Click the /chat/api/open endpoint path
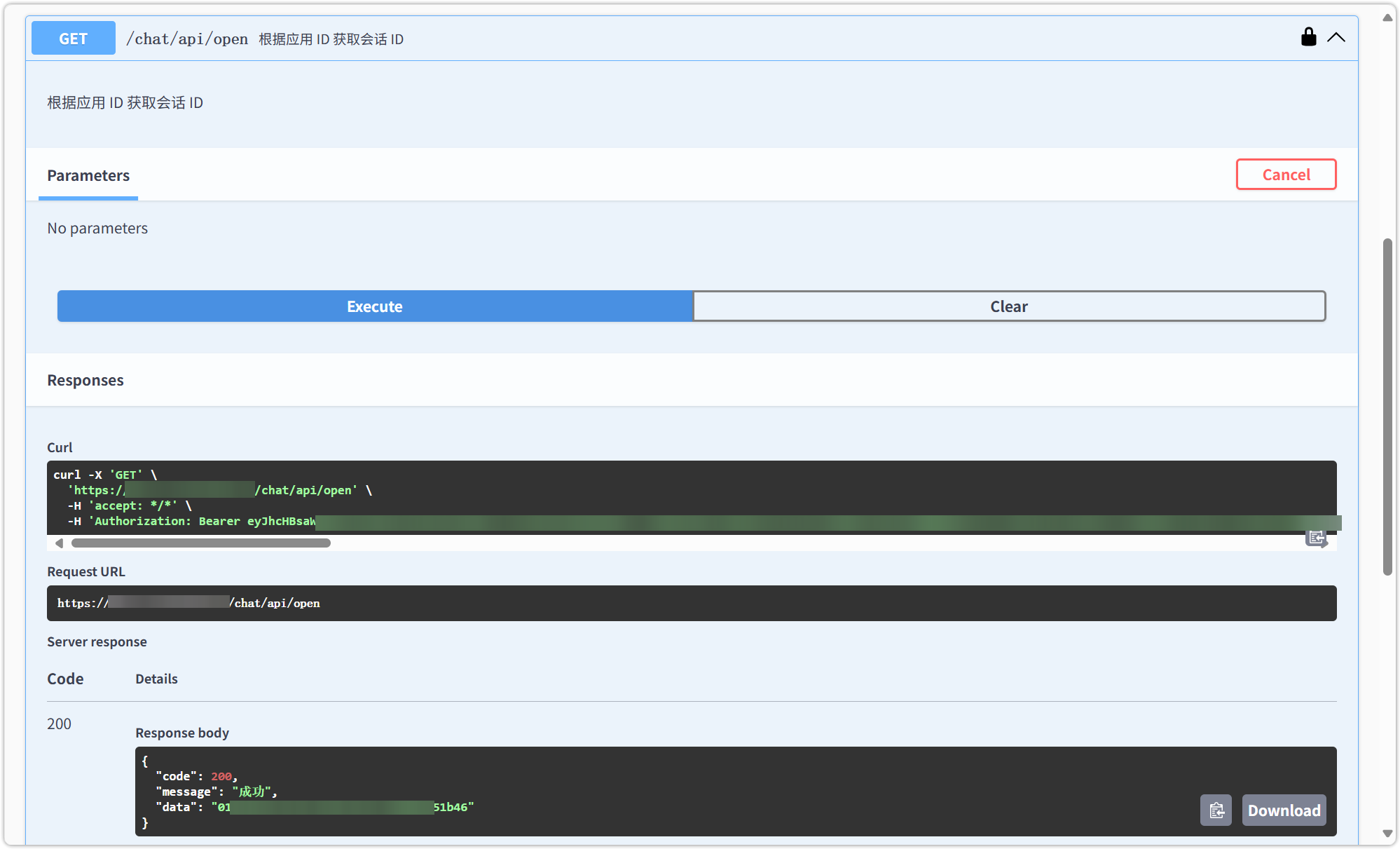 [x=186, y=39]
